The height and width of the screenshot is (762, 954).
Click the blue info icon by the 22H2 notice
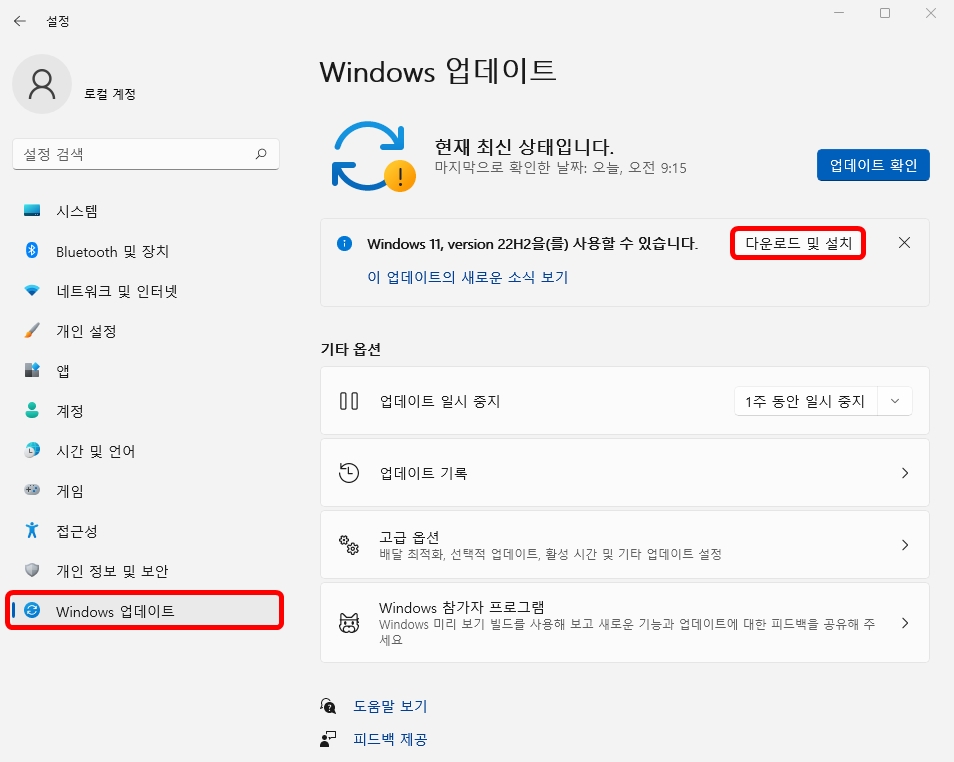[344, 244]
